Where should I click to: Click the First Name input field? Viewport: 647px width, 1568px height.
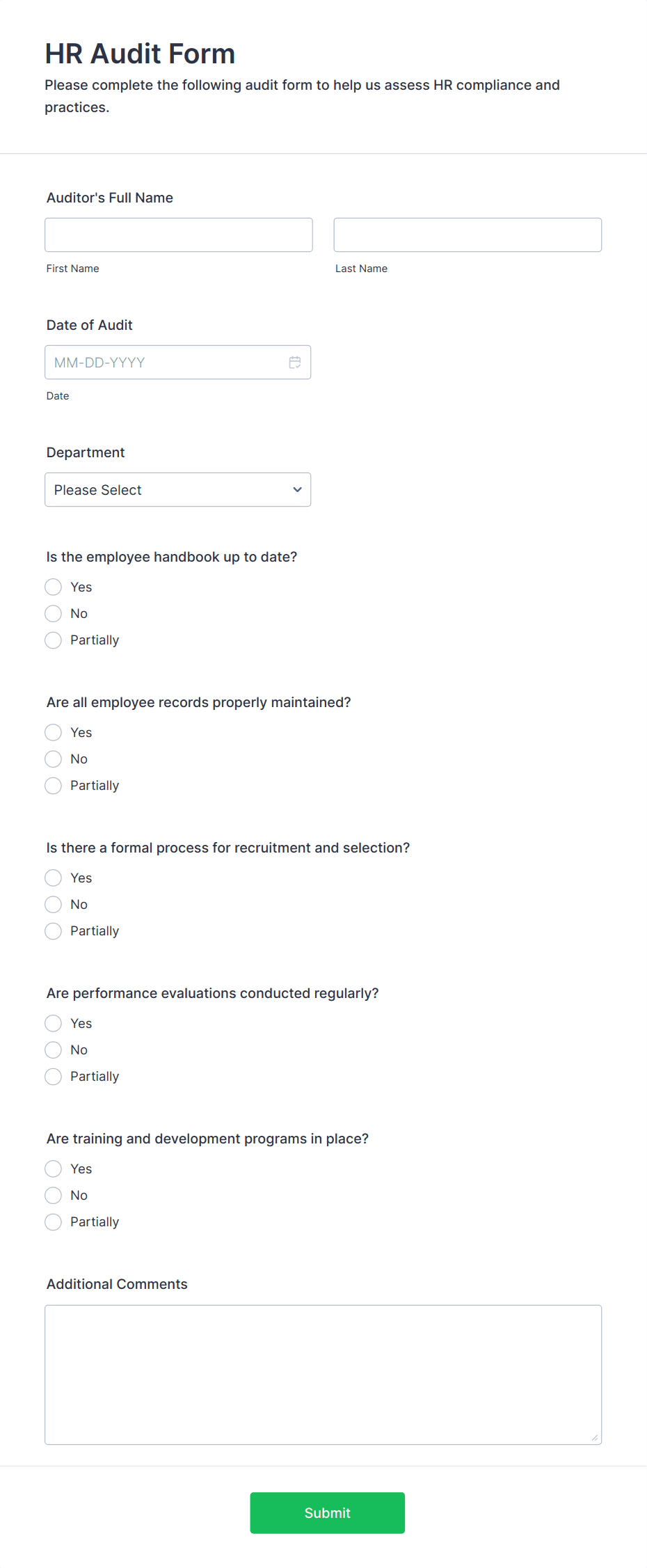(178, 235)
